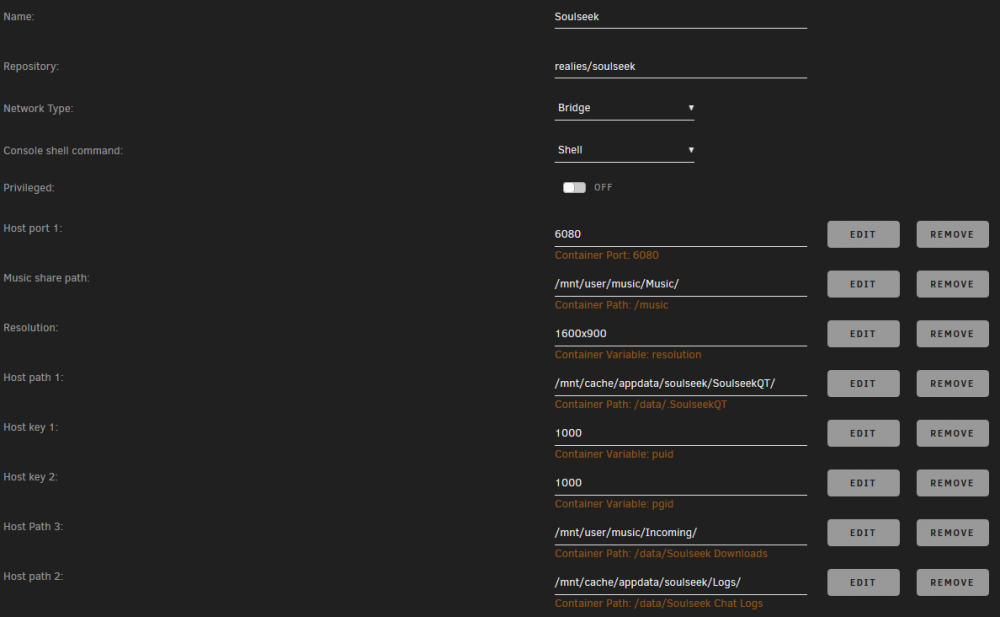Edit the Host path 1 entry
The image size is (1000, 617).
click(x=864, y=383)
